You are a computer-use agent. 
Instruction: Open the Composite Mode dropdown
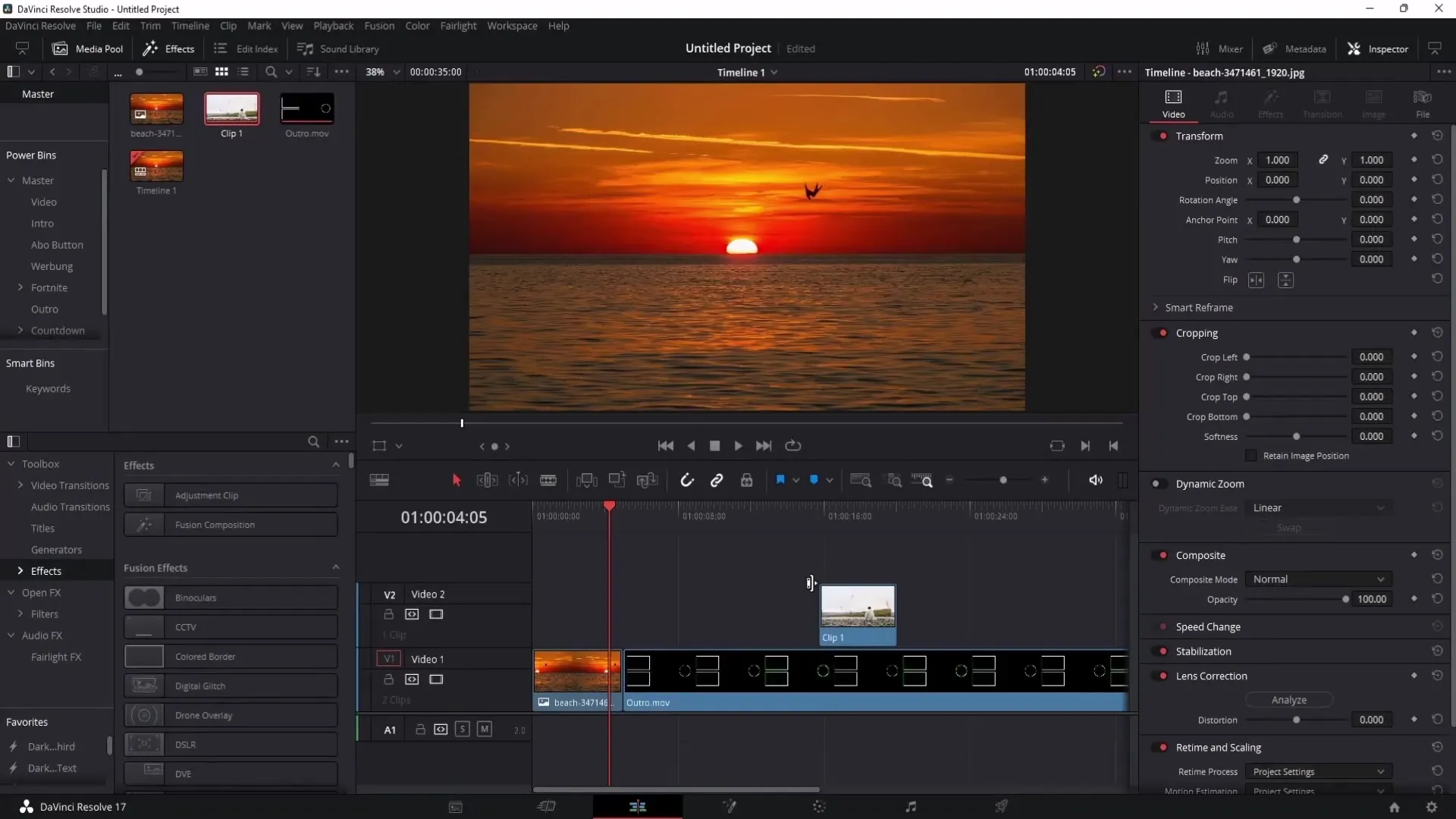1318,579
